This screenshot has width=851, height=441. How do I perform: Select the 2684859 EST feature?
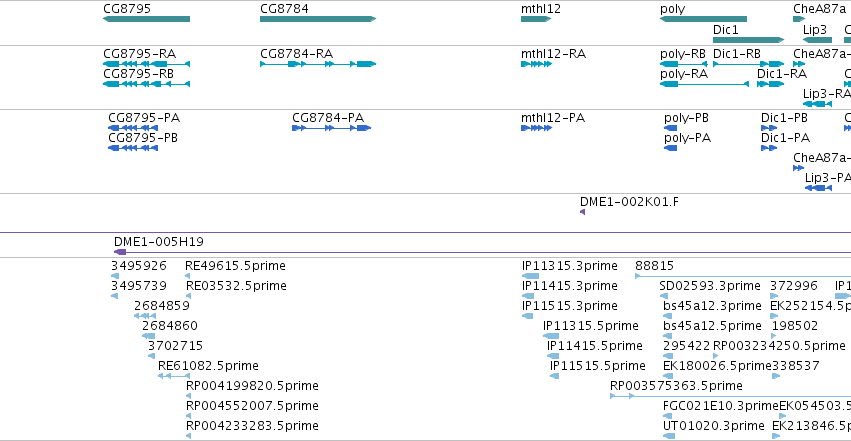(x=145, y=316)
